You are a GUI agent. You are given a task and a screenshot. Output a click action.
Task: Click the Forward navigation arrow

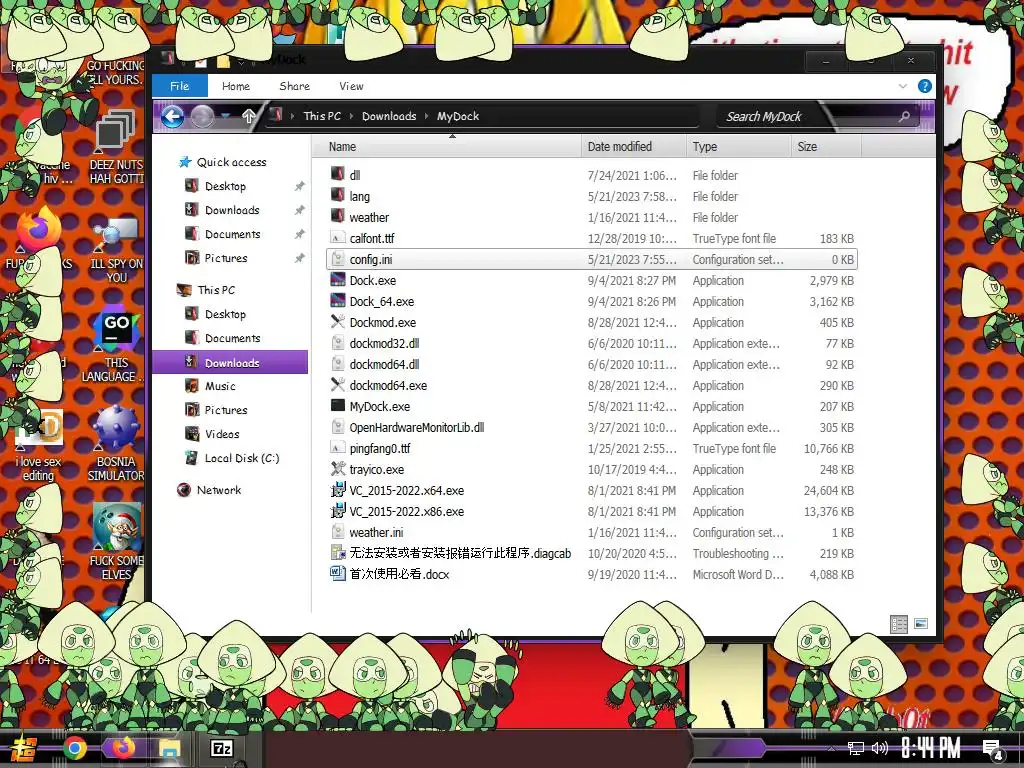(202, 117)
